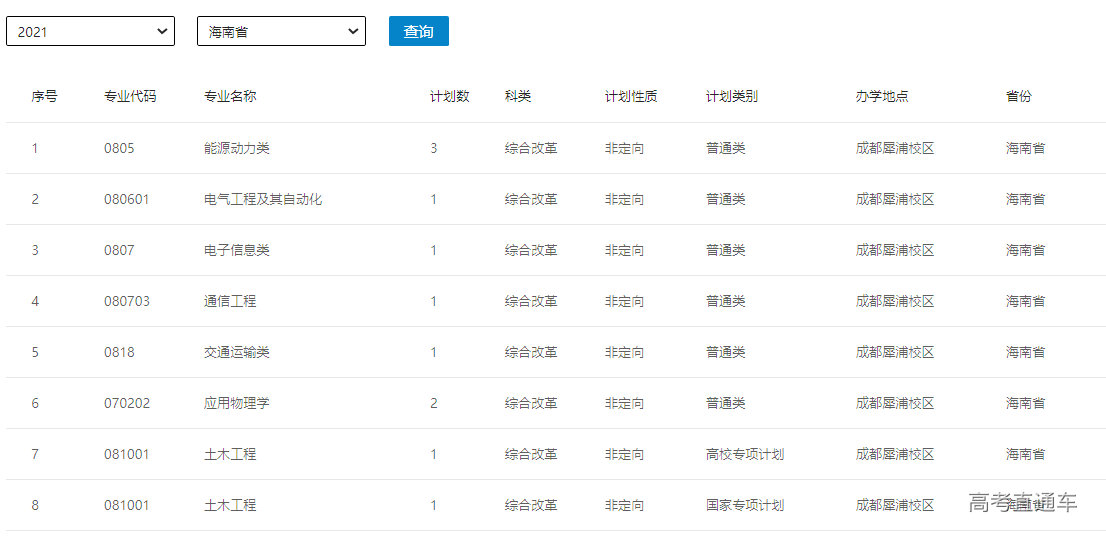Open the 2021 year dropdown
Viewport: 1106px width, 542px height.
pyautogui.click(x=90, y=32)
